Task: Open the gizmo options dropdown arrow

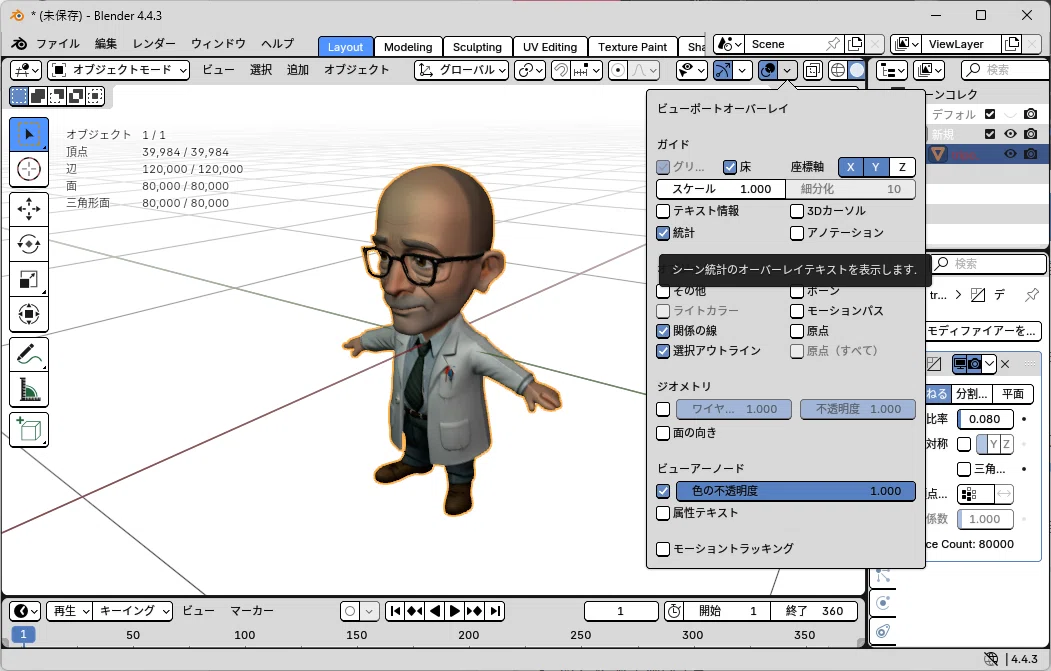Action: (742, 70)
